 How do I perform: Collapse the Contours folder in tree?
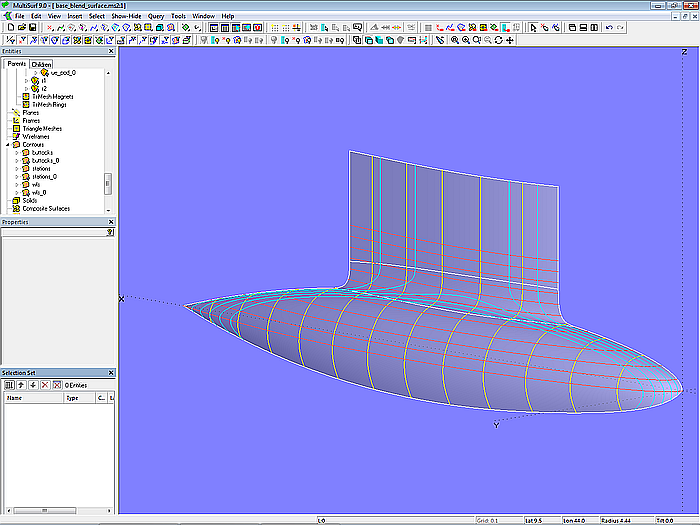click(x=6, y=145)
